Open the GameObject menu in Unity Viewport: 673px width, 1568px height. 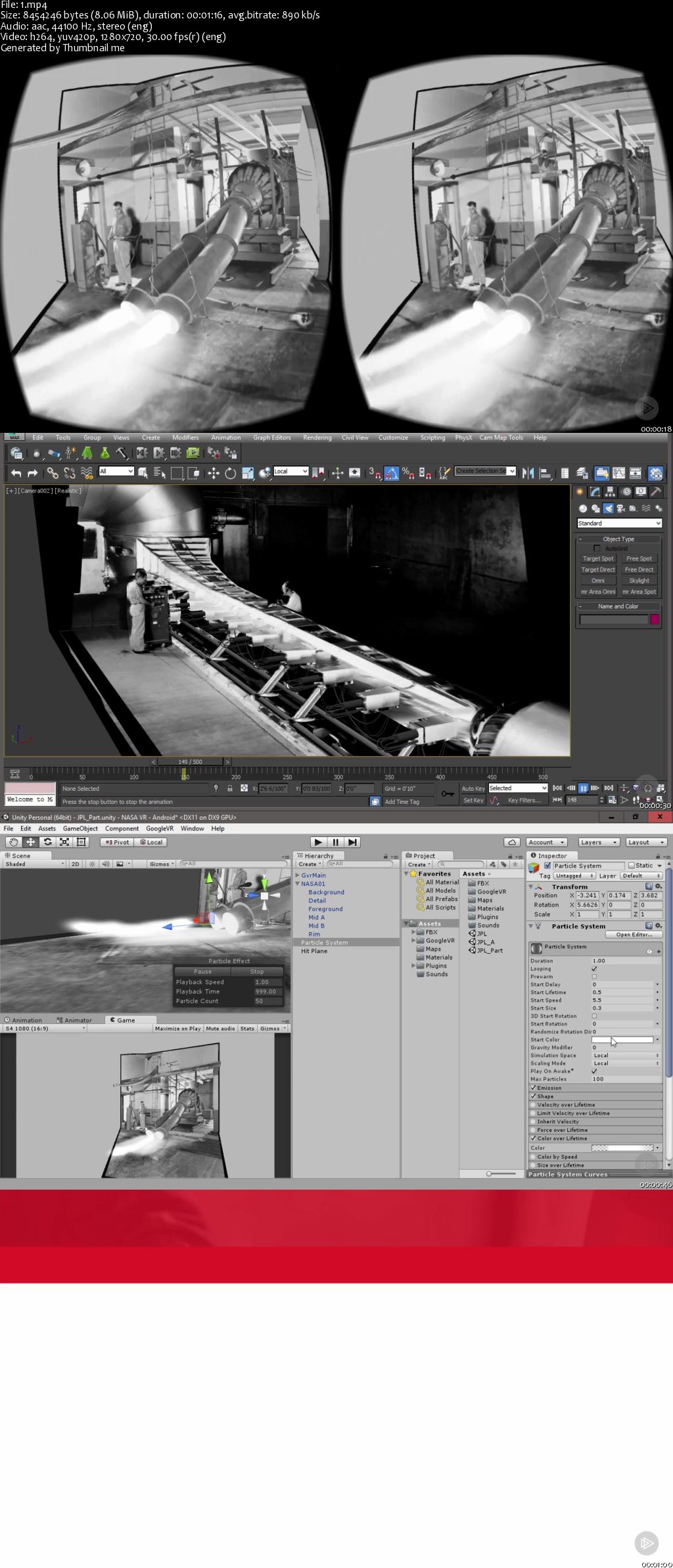[80, 828]
